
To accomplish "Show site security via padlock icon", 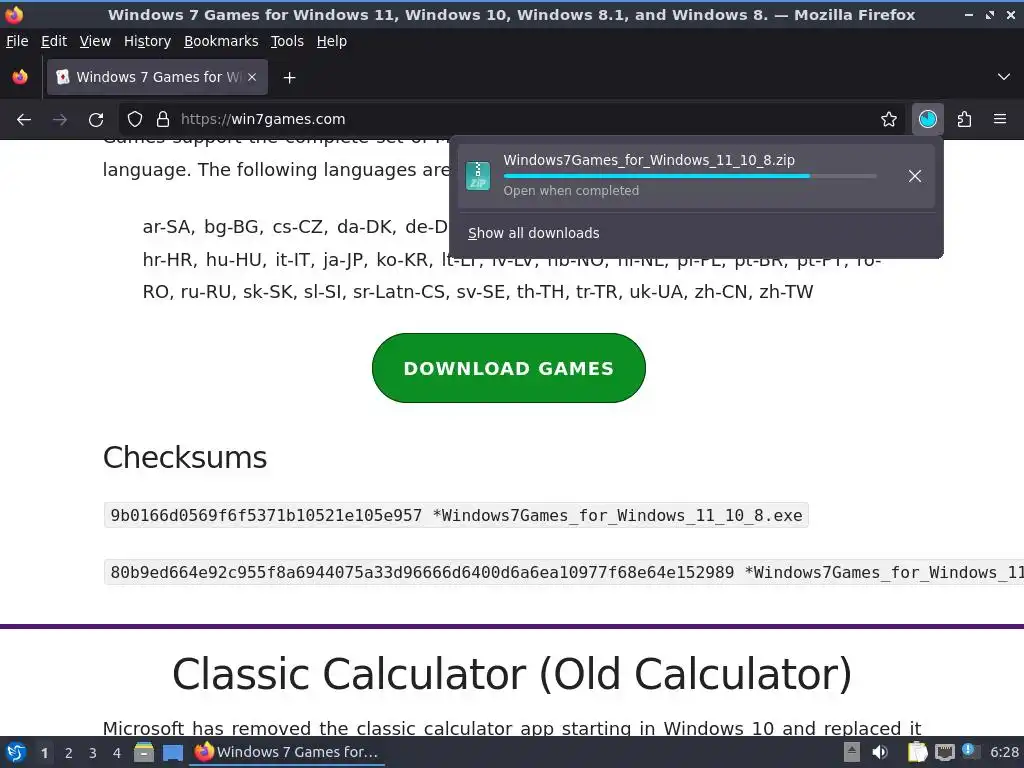I will coord(163,120).
